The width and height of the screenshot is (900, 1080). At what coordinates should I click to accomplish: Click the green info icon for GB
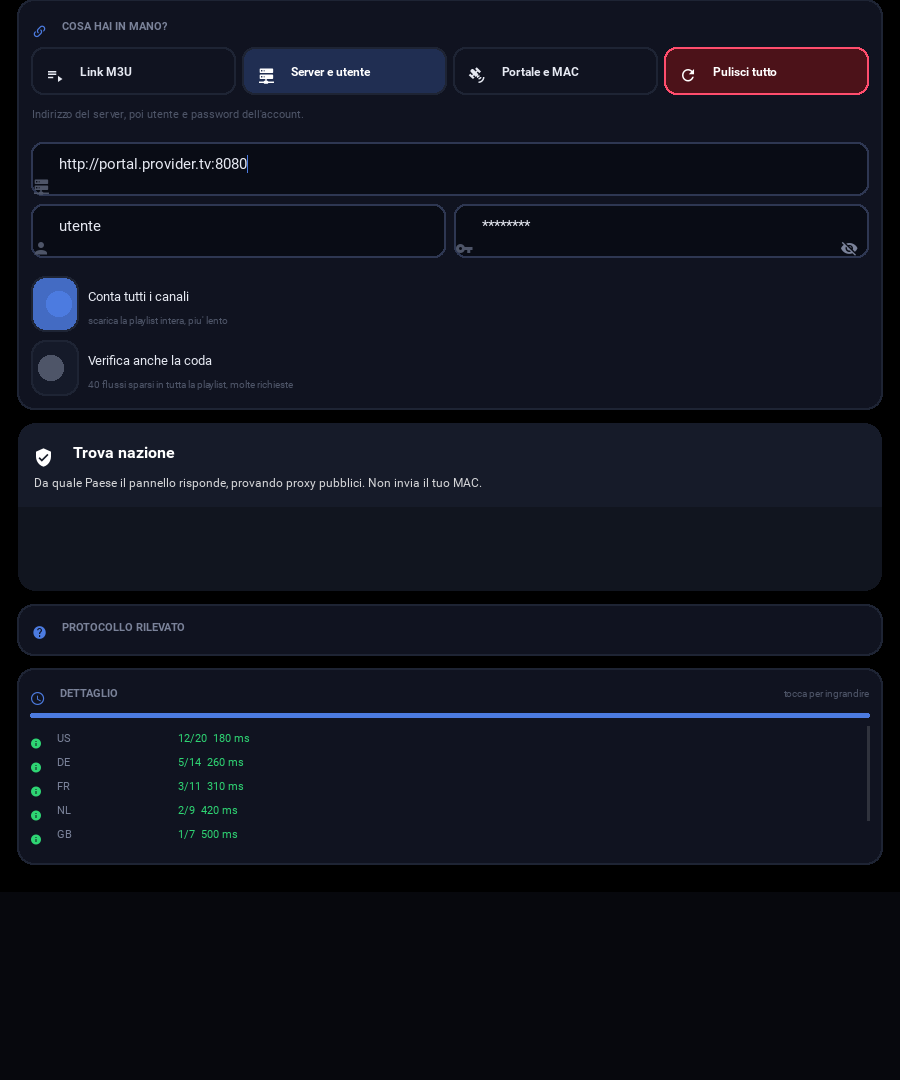click(x=36, y=840)
